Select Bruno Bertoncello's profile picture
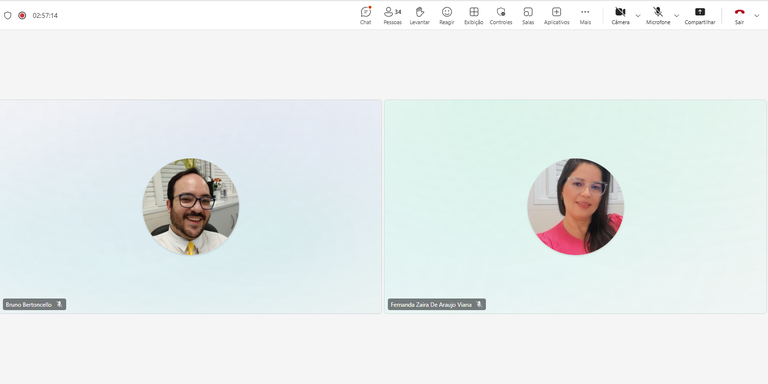 191,206
